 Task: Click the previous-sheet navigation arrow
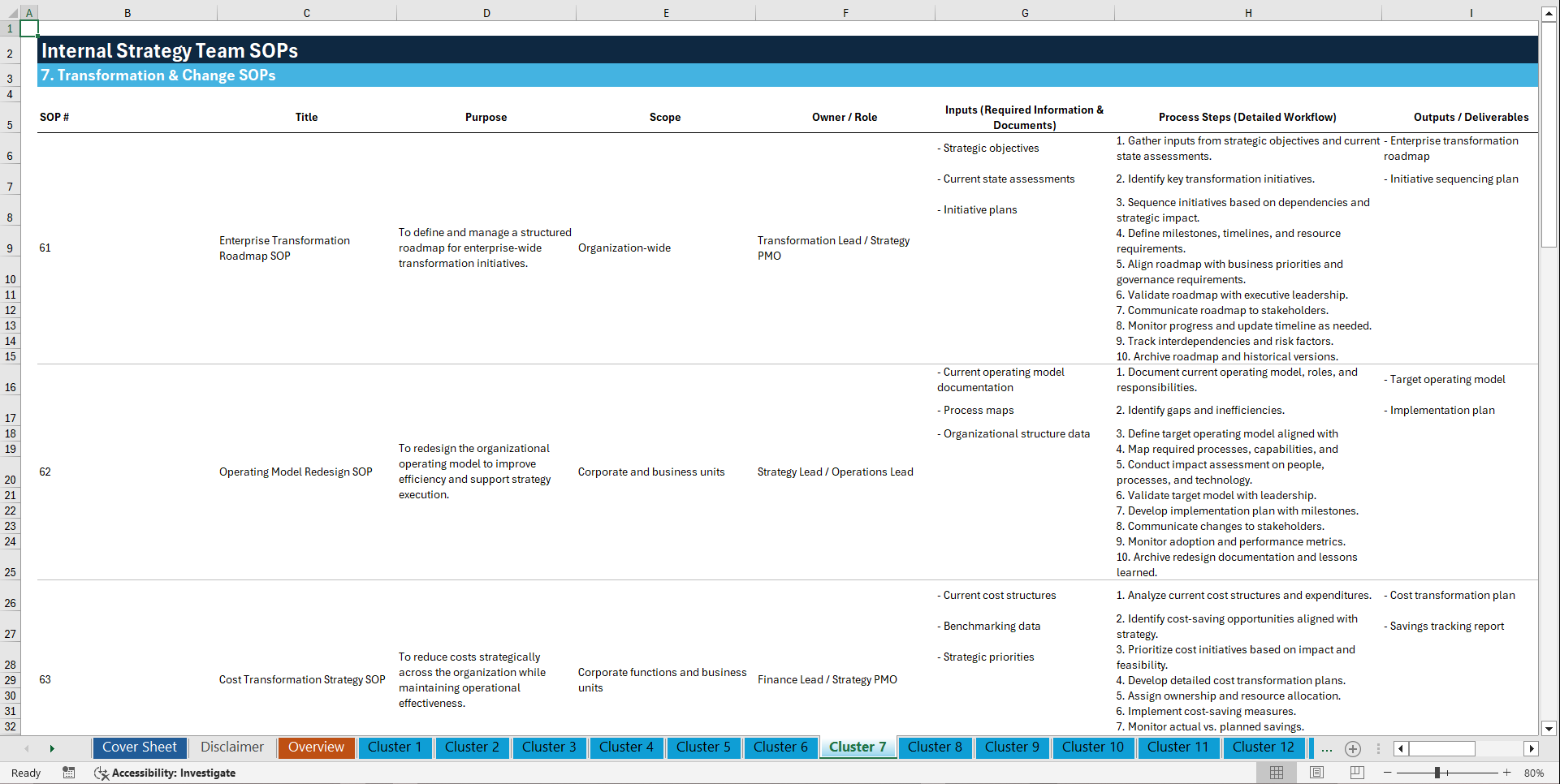point(27,747)
